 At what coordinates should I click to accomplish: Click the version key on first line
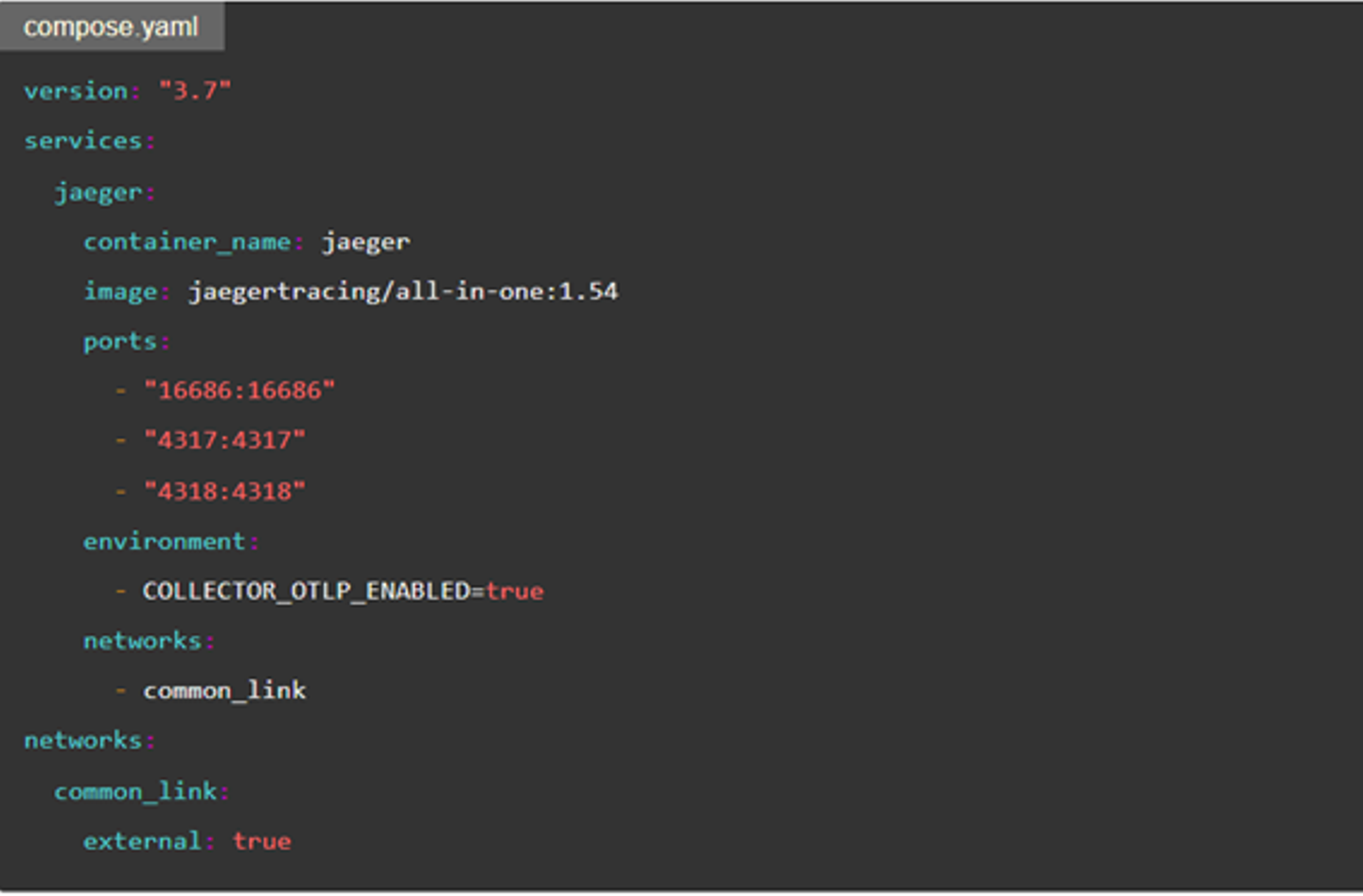[x=76, y=91]
